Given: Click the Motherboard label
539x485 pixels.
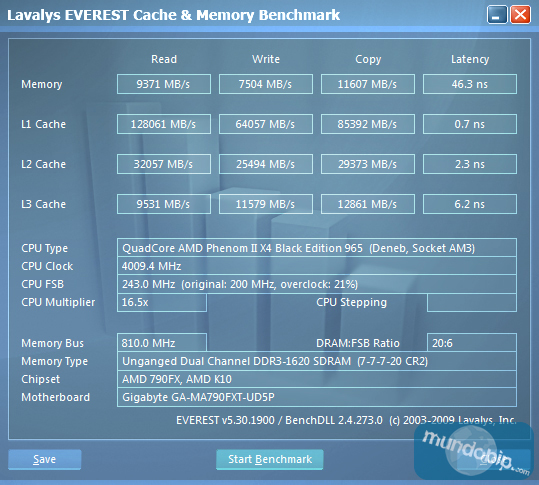Looking at the screenshot, I should (x=55, y=397).
